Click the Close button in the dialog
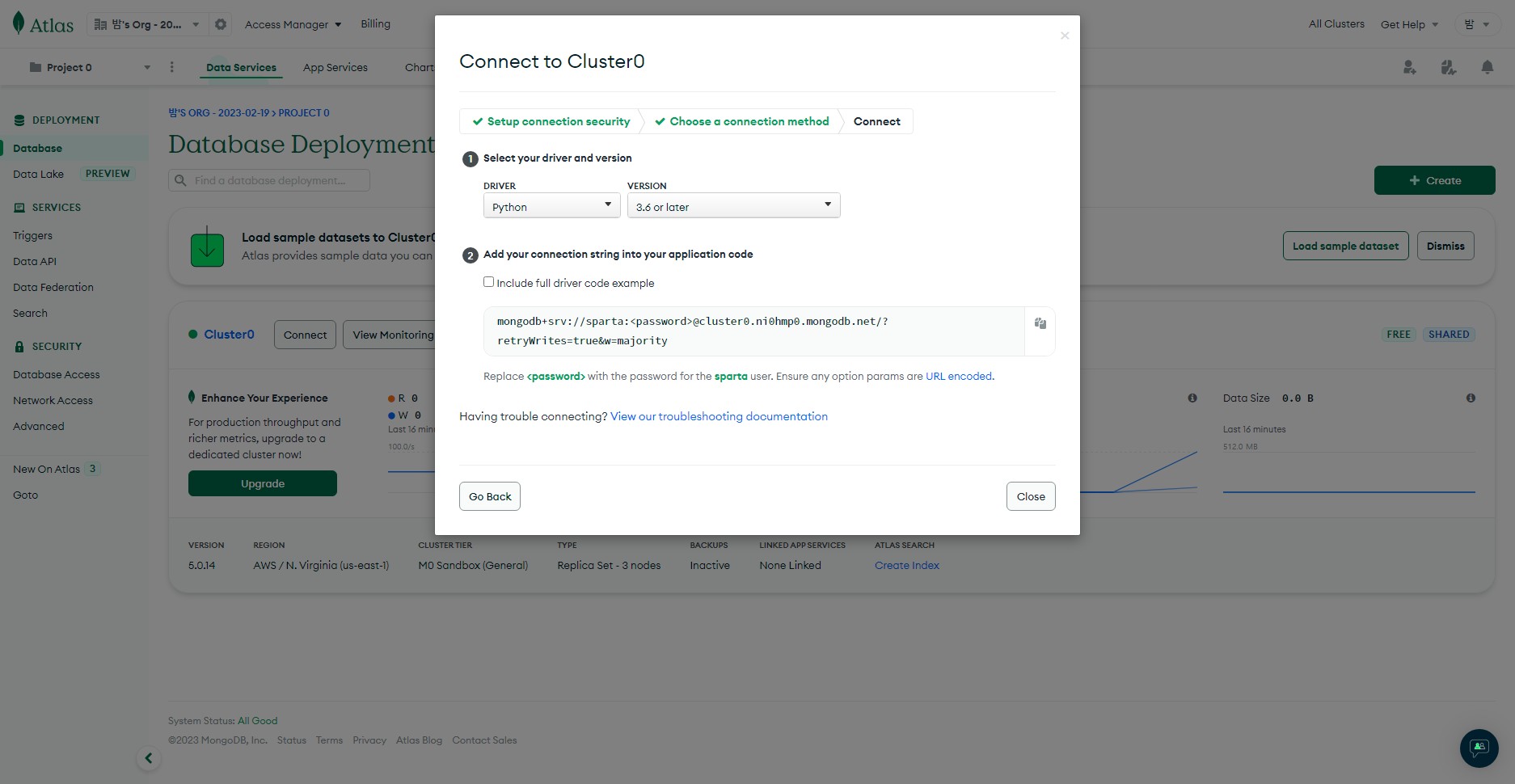Viewport: 1515px width, 784px height. click(x=1031, y=496)
